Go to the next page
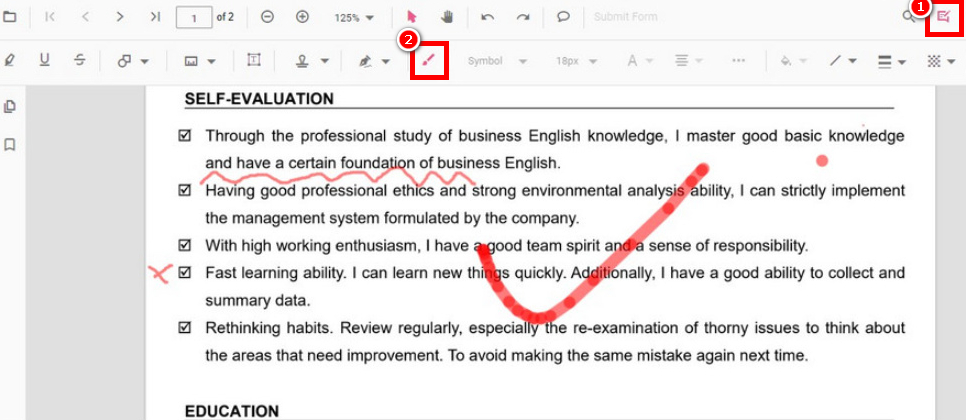966x420 pixels. (x=120, y=17)
